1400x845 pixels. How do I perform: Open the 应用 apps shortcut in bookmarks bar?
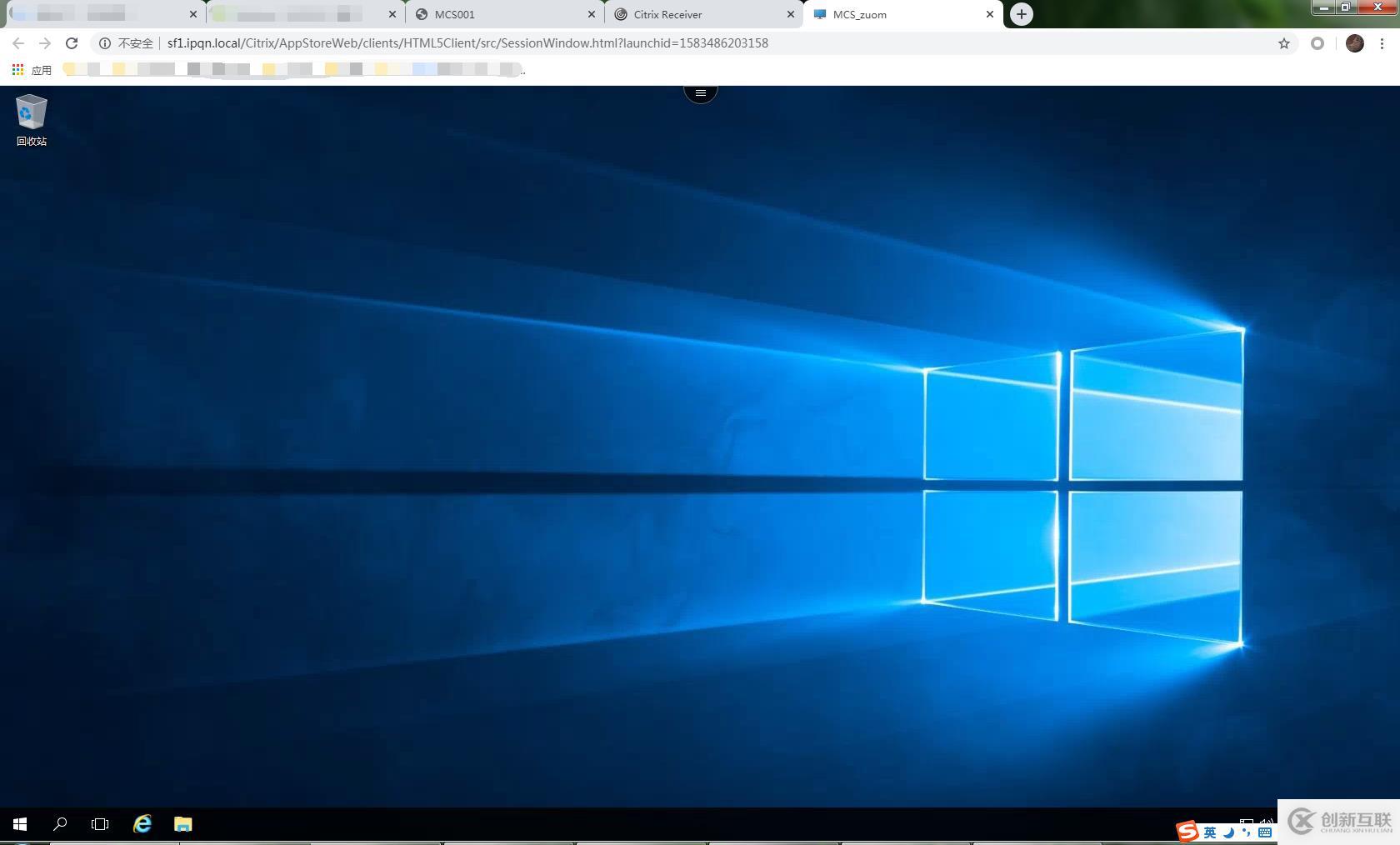coord(32,70)
